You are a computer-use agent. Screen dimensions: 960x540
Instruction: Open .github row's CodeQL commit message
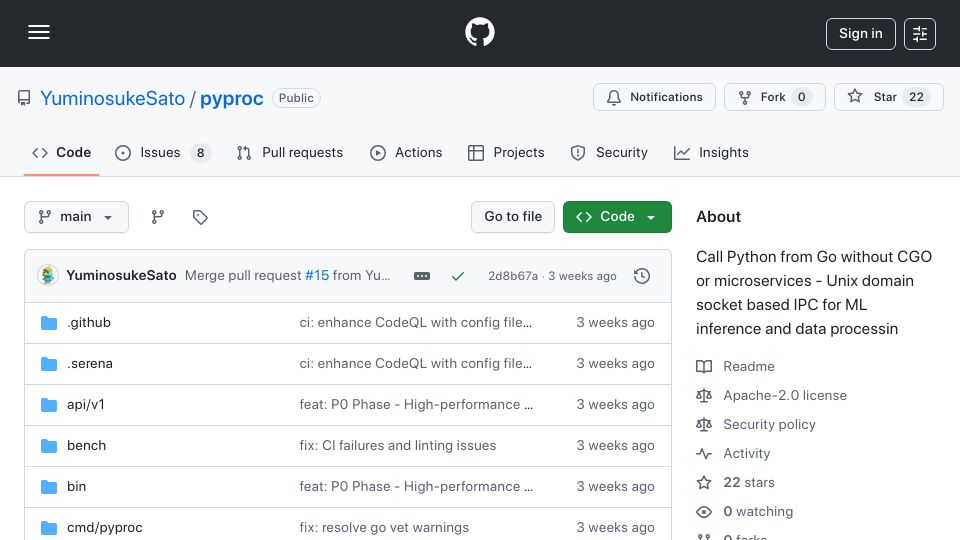[416, 323]
